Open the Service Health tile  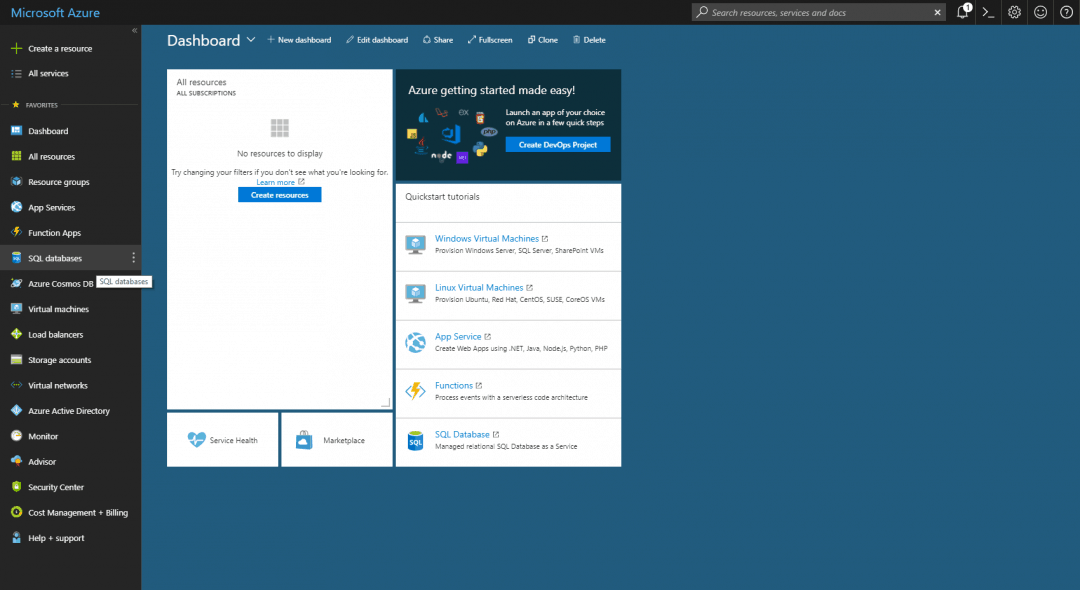[222, 439]
